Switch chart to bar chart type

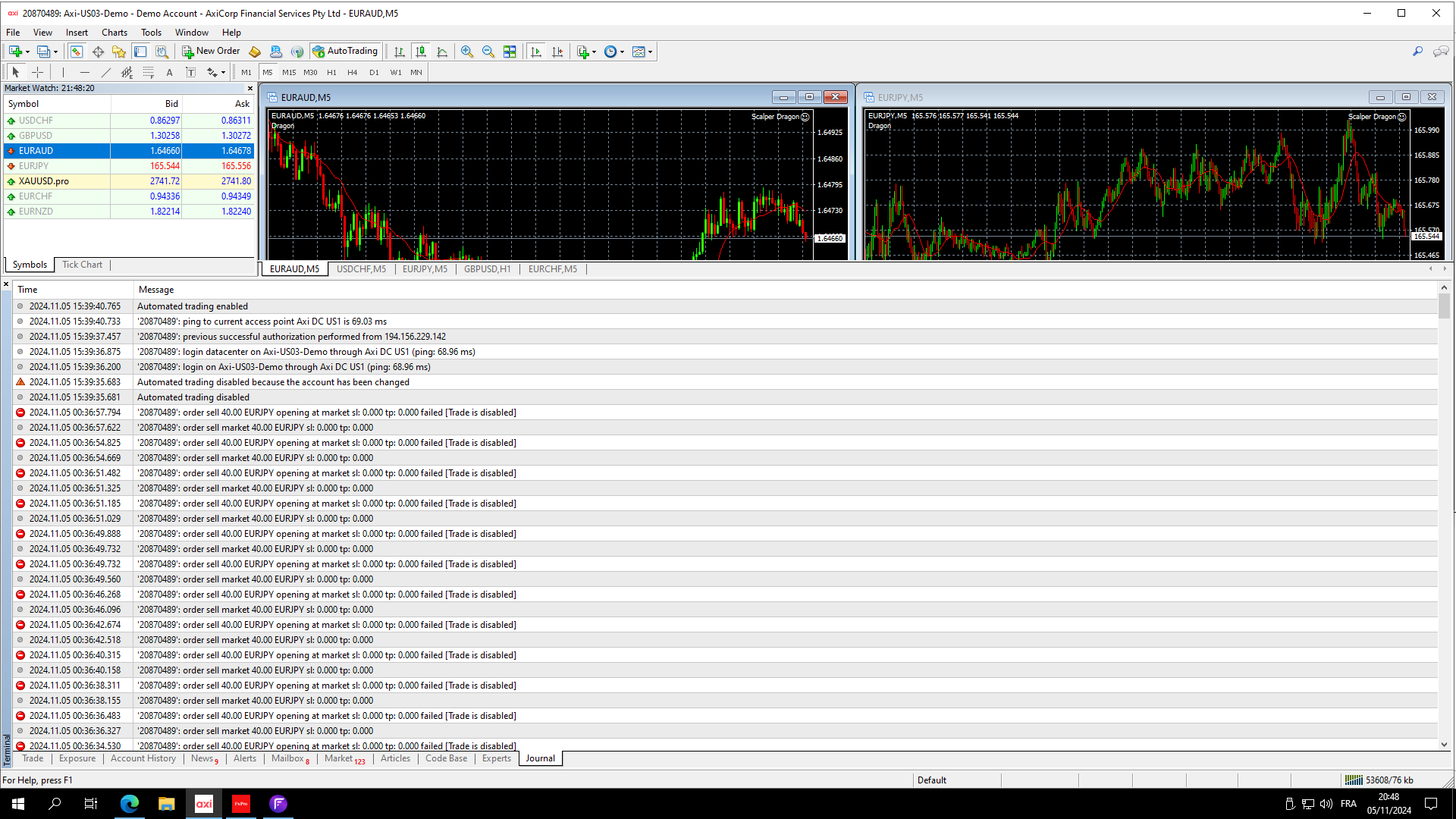tap(400, 52)
